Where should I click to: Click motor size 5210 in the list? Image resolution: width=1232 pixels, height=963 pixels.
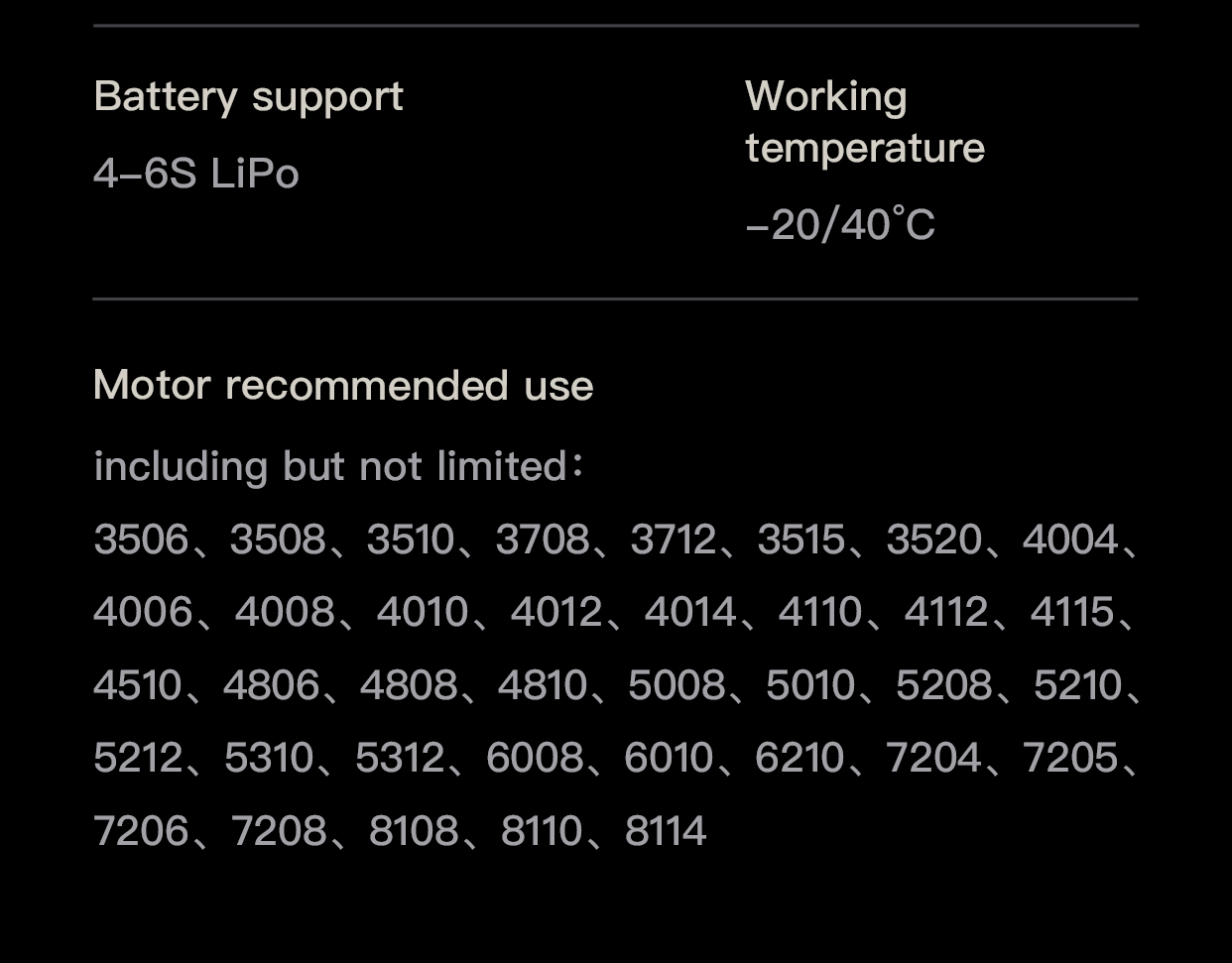(1077, 685)
